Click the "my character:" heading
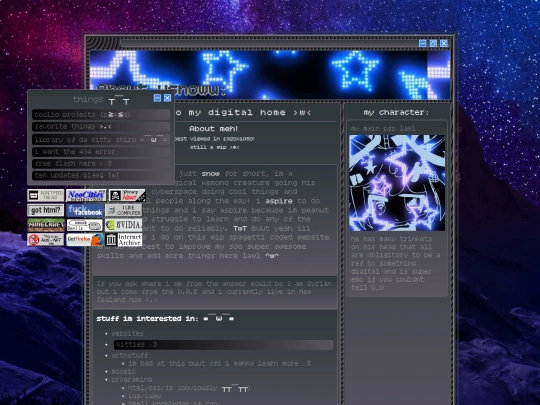This screenshot has width=540, height=405. coord(397,113)
